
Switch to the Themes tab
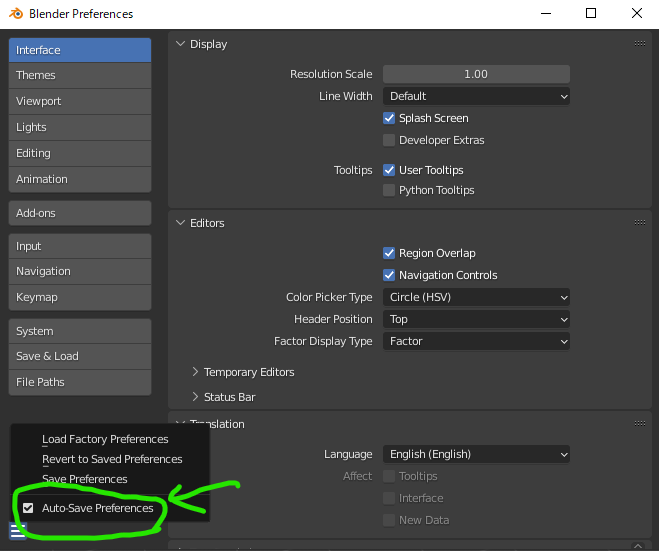[x=80, y=75]
